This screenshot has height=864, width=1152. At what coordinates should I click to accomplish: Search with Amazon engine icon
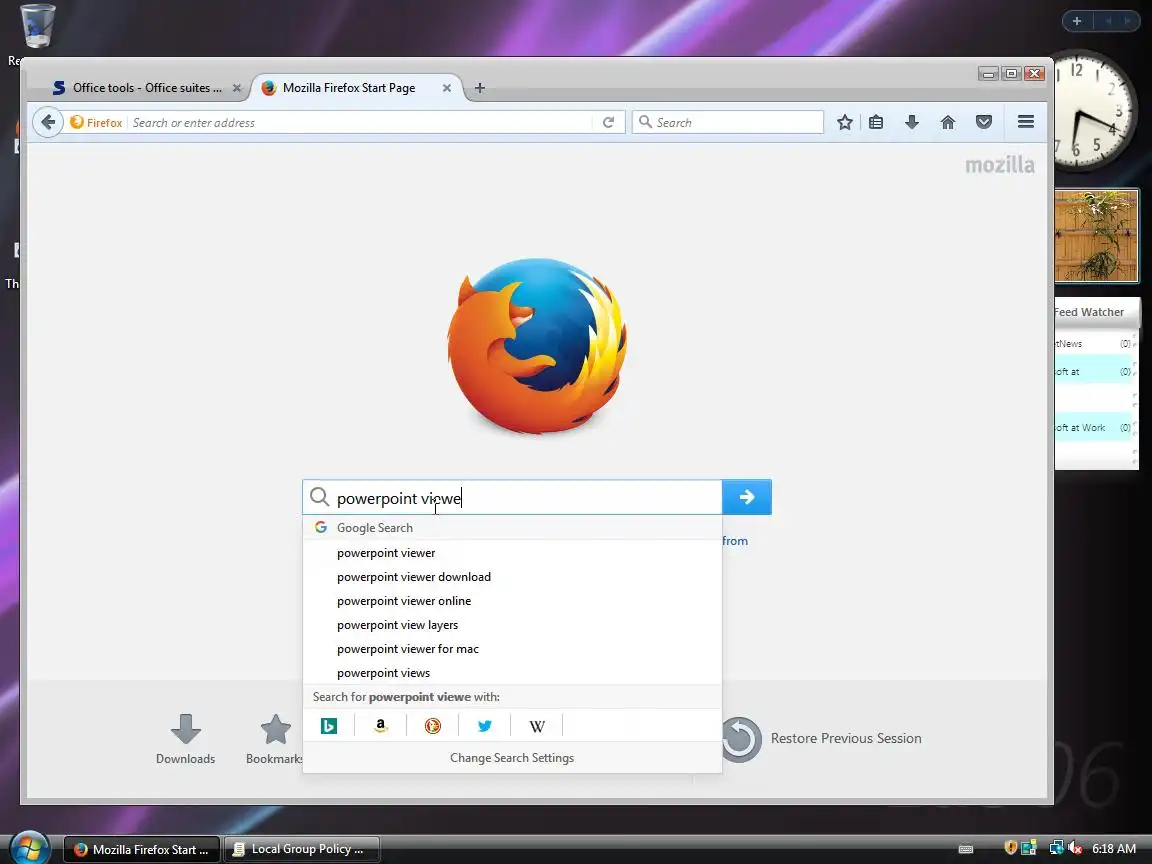(381, 726)
